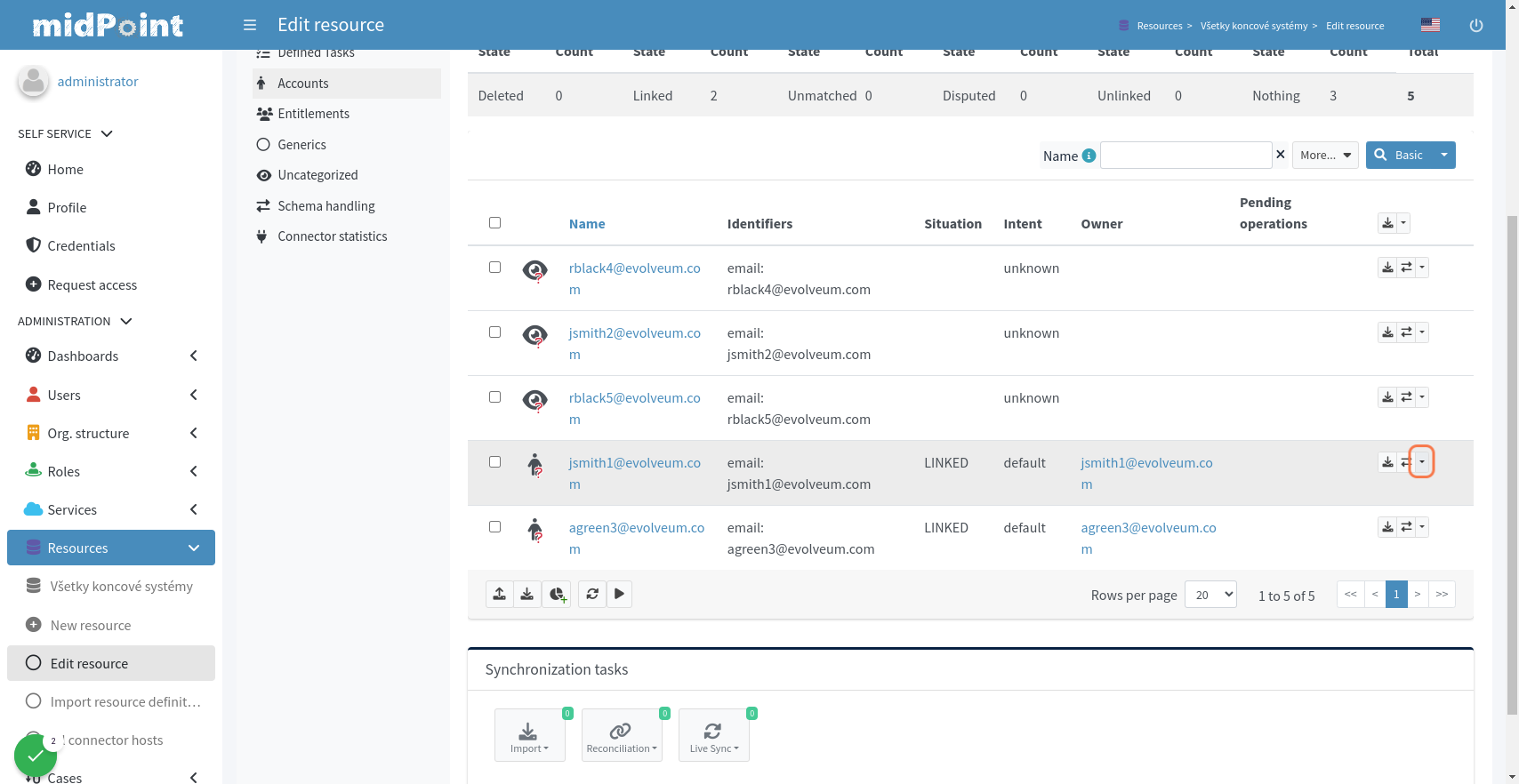Image resolution: width=1519 pixels, height=784 pixels.
Task: Open the jsmith1@evolveum.com owner link
Action: point(1145,463)
